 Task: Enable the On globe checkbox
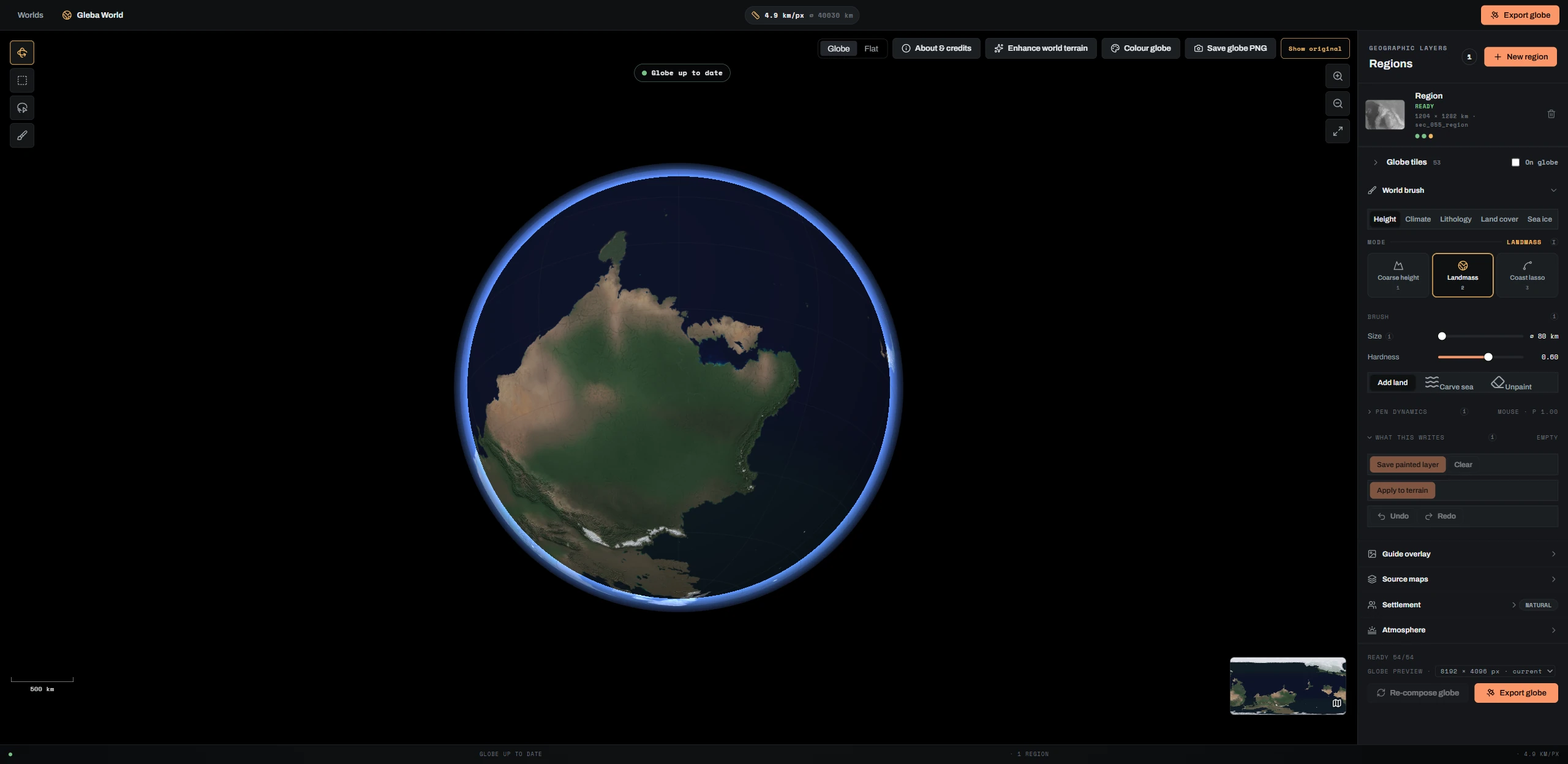coord(1515,162)
